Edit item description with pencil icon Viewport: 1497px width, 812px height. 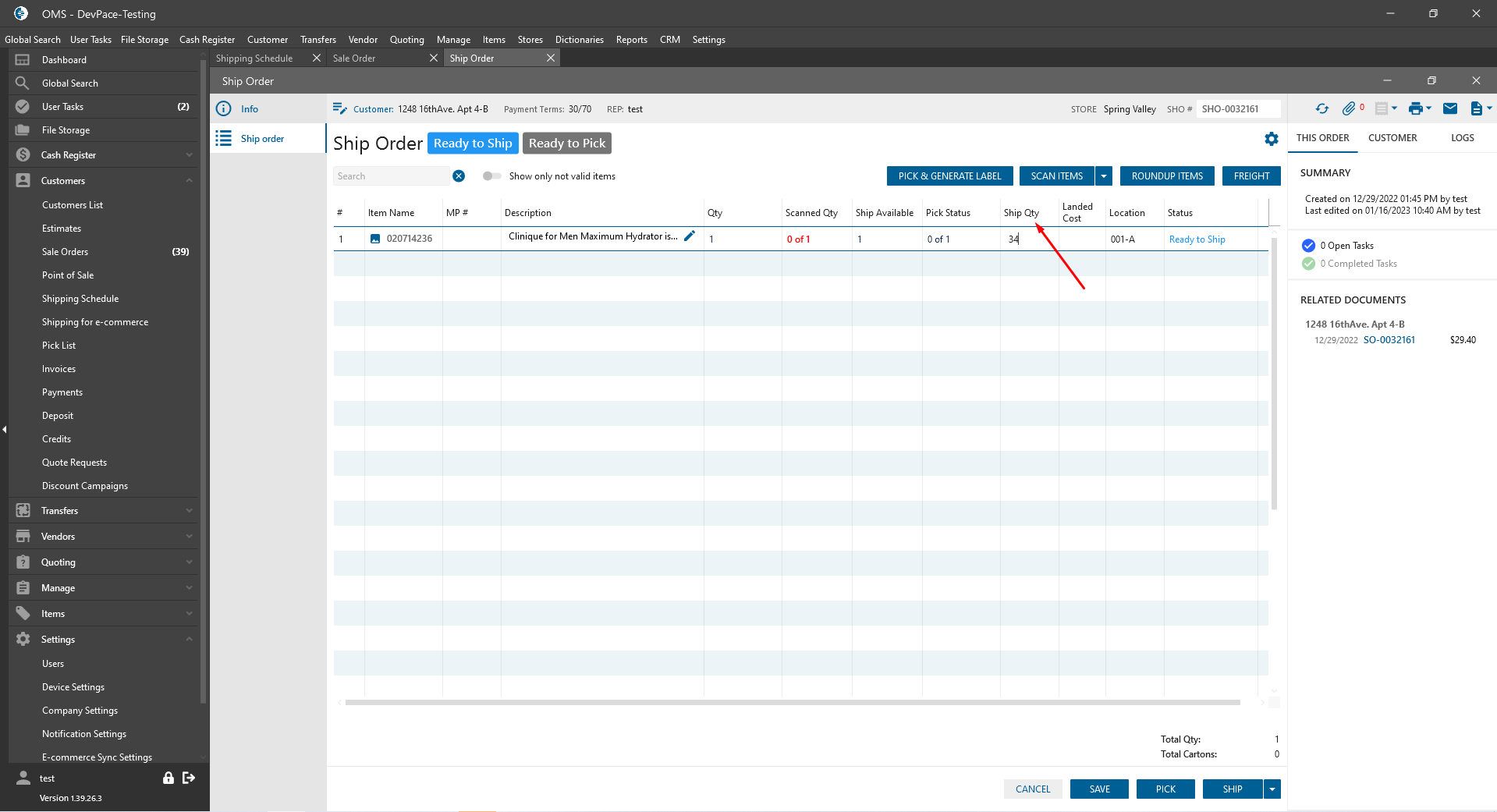tap(690, 236)
